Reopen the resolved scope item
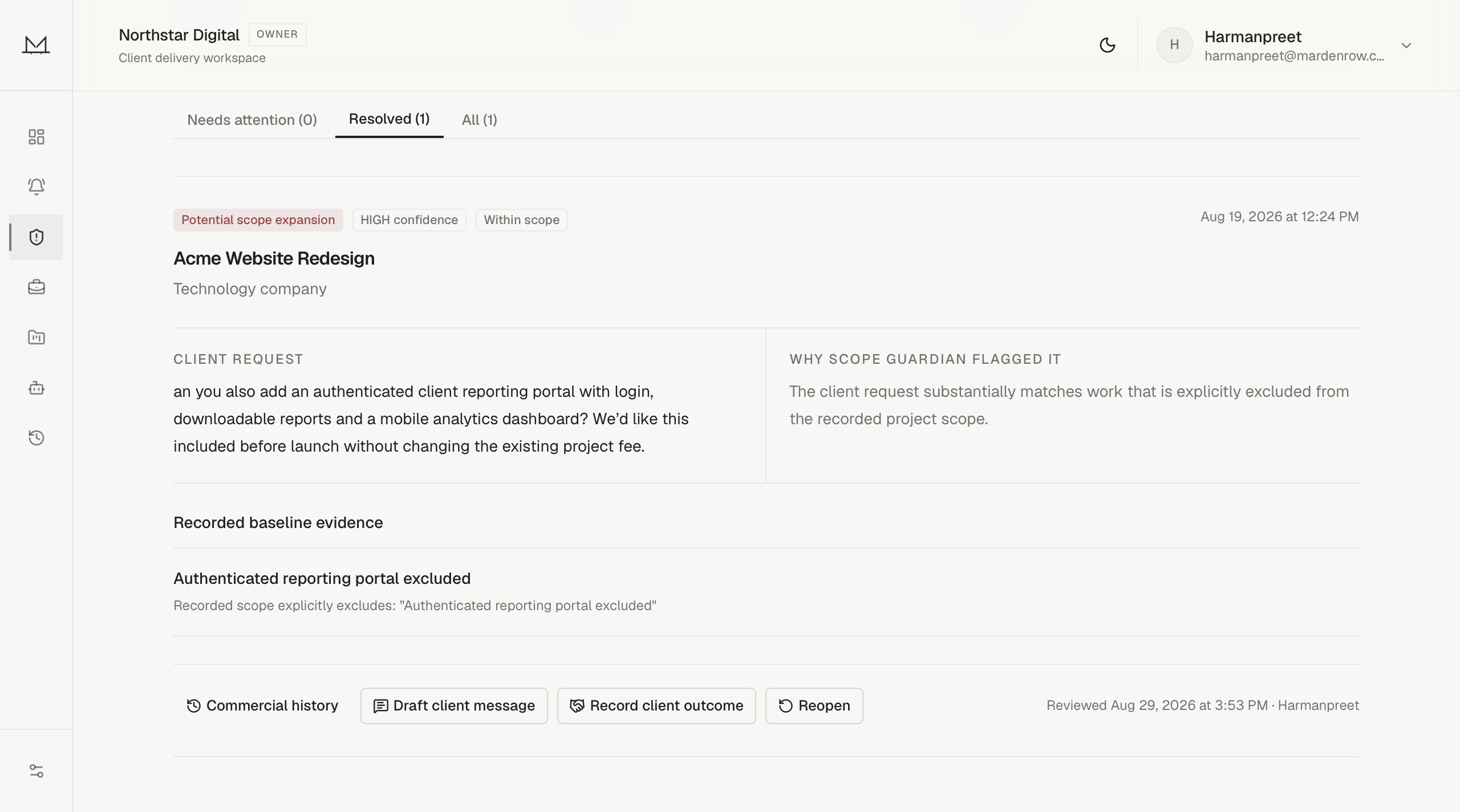The width and height of the screenshot is (1460, 812). point(814,706)
